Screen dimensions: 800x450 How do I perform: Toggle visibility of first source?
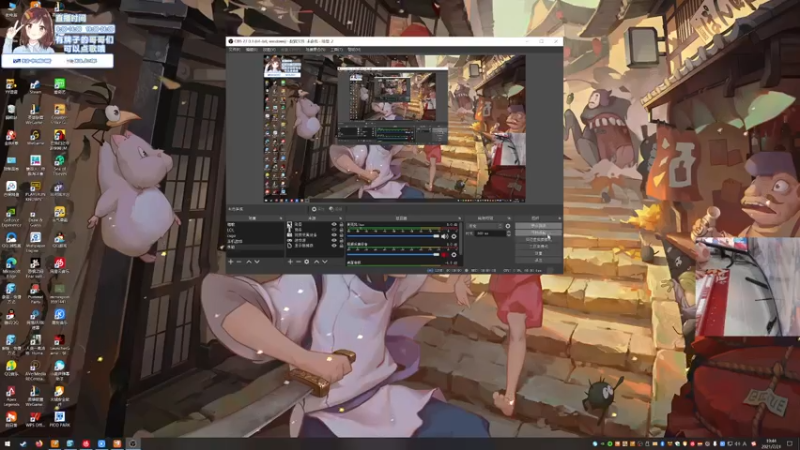pyautogui.click(x=334, y=224)
